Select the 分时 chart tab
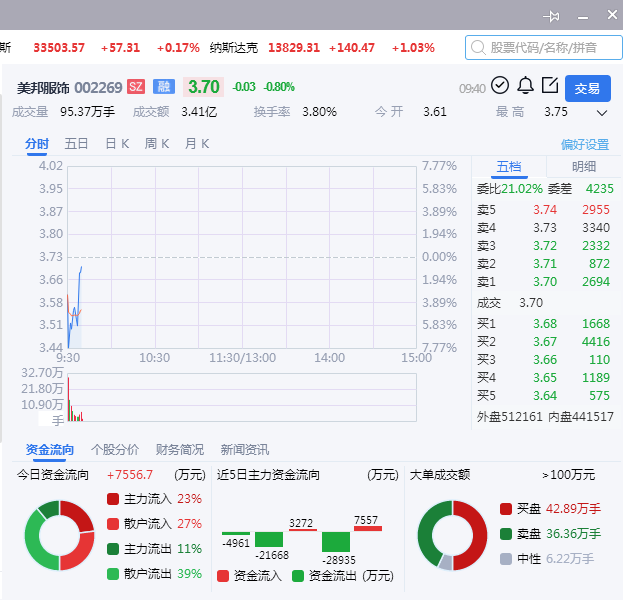Screen dimensions: 623x600 coord(37,144)
